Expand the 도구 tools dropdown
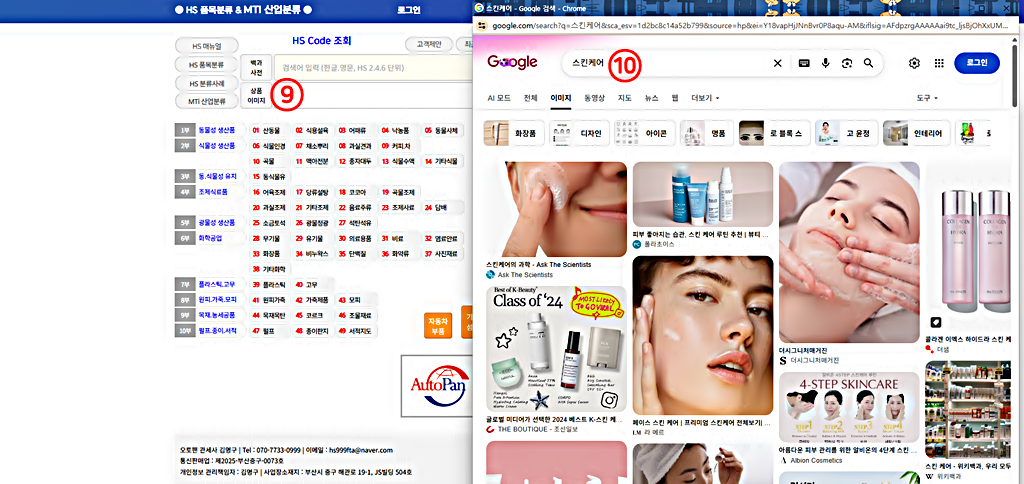Image resolution: width=1024 pixels, height=484 pixels. 927,98
